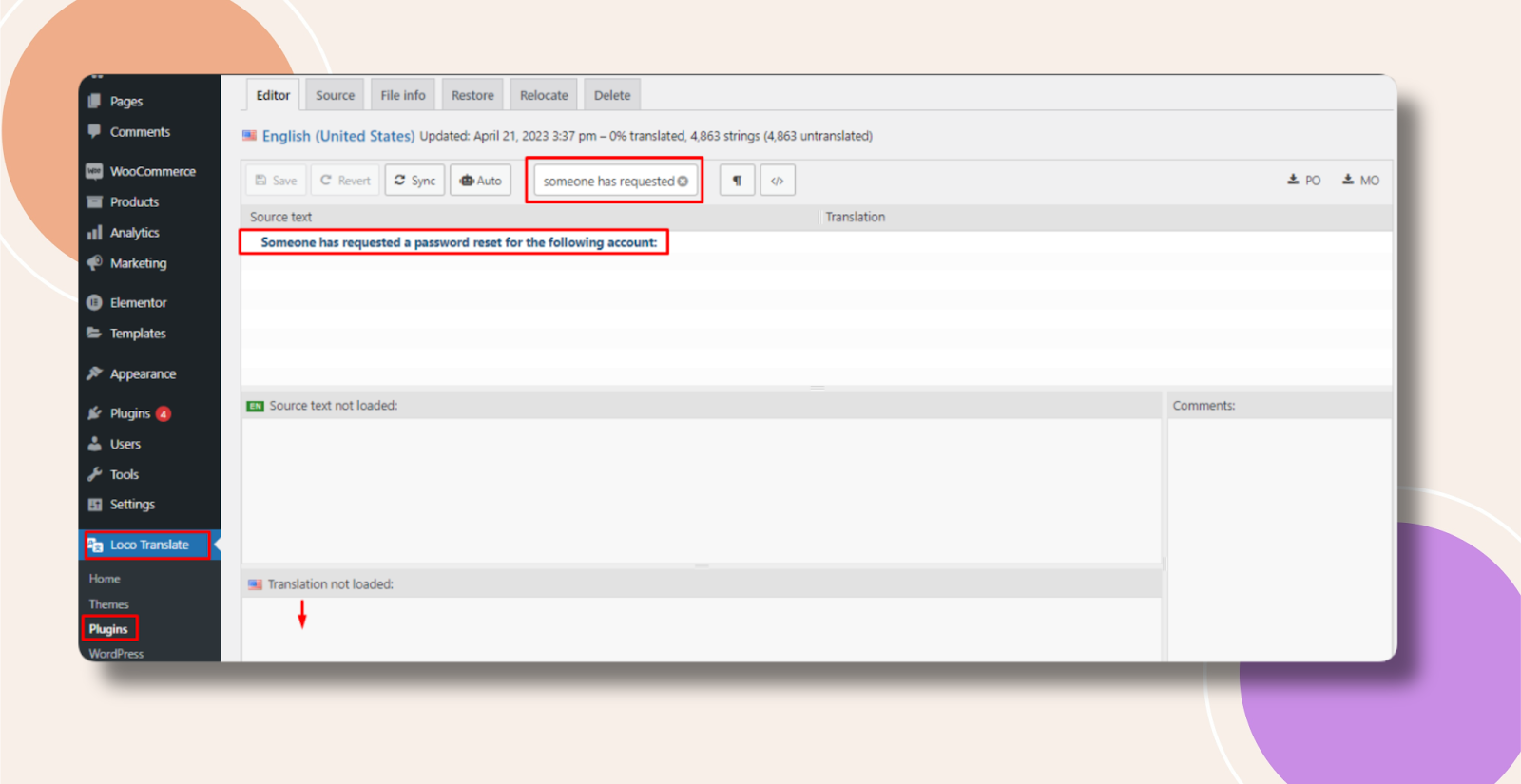
Task: Select Loco Translate menu item
Action: pyautogui.click(x=149, y=545)
